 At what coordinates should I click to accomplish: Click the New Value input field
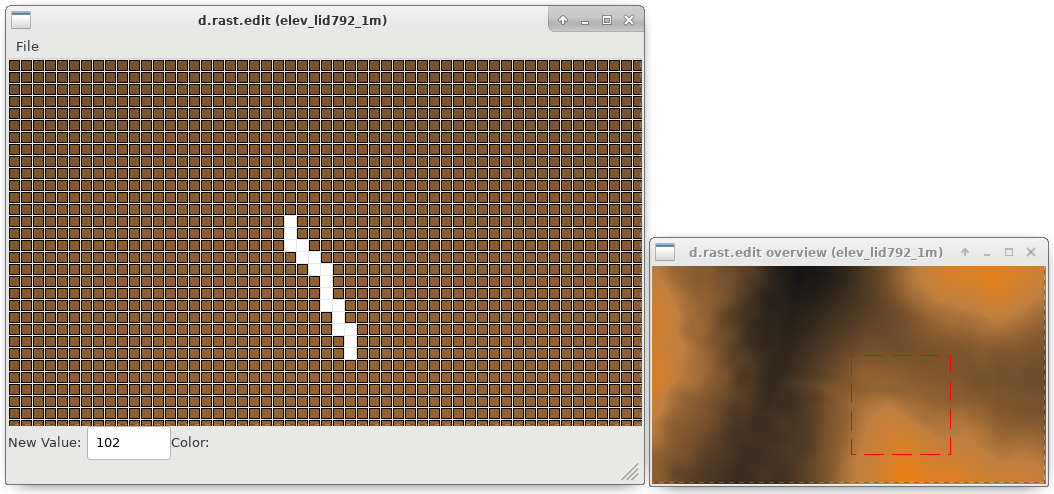[128, 443]
